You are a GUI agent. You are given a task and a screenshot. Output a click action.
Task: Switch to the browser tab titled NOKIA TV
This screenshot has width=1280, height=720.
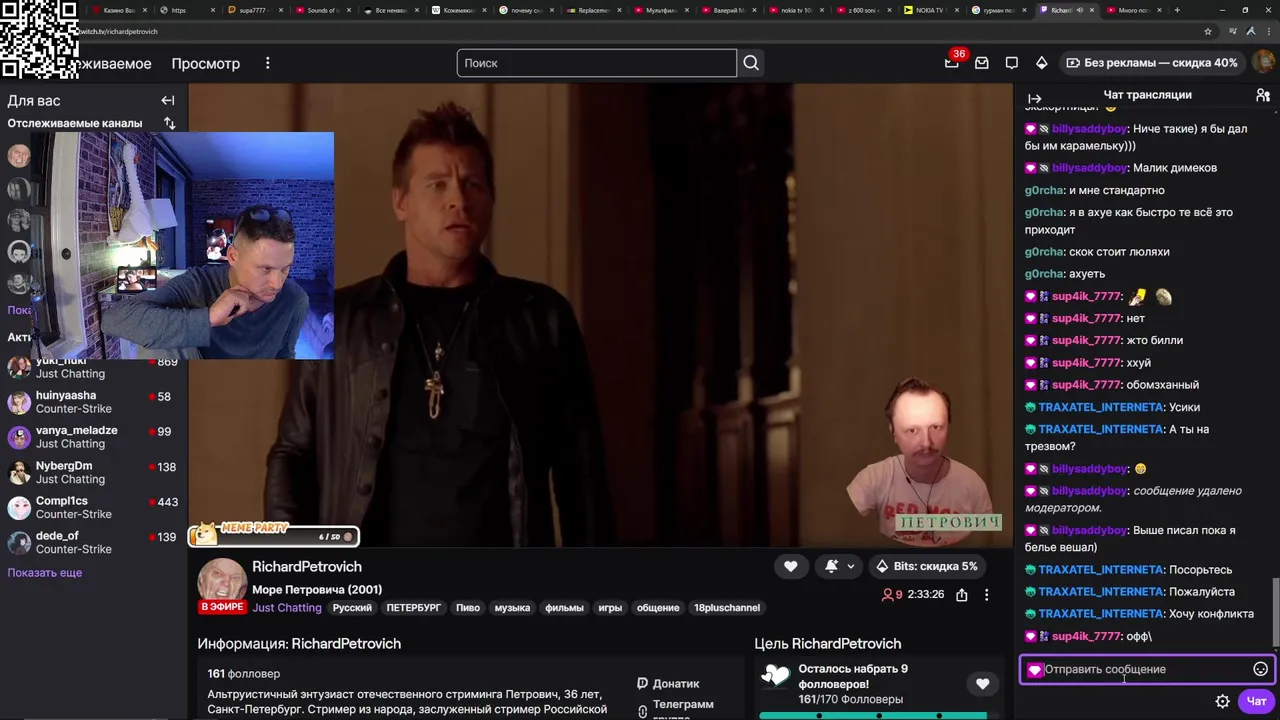(x=930, y=10)
